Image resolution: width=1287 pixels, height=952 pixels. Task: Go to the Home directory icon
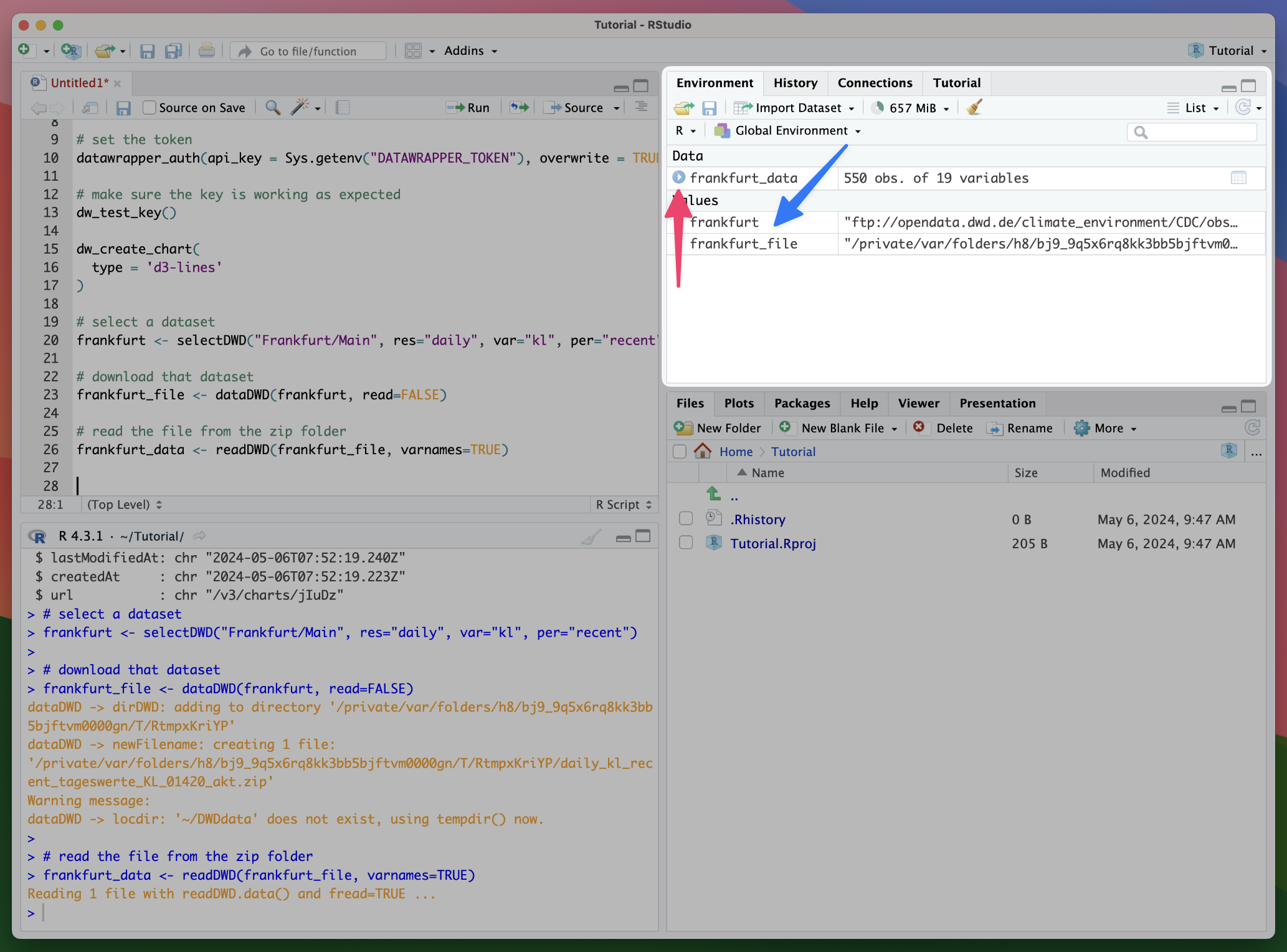coord(703,451)
